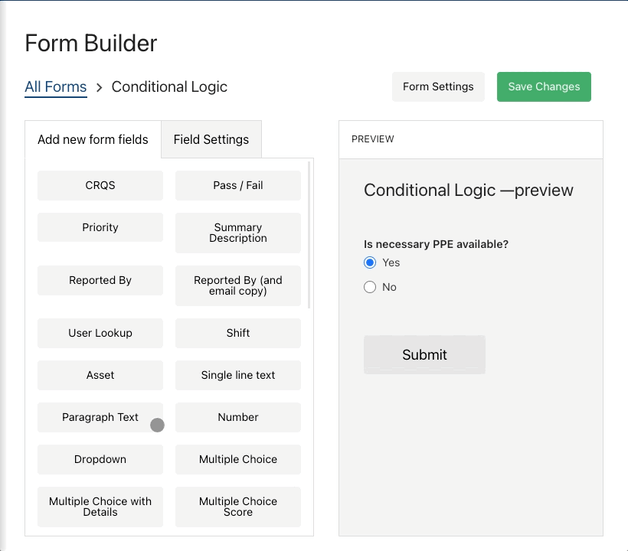Viewport: 628px width, 551px height.
Task: Add Multiple Choice with Details field
Action: [100, 507]
